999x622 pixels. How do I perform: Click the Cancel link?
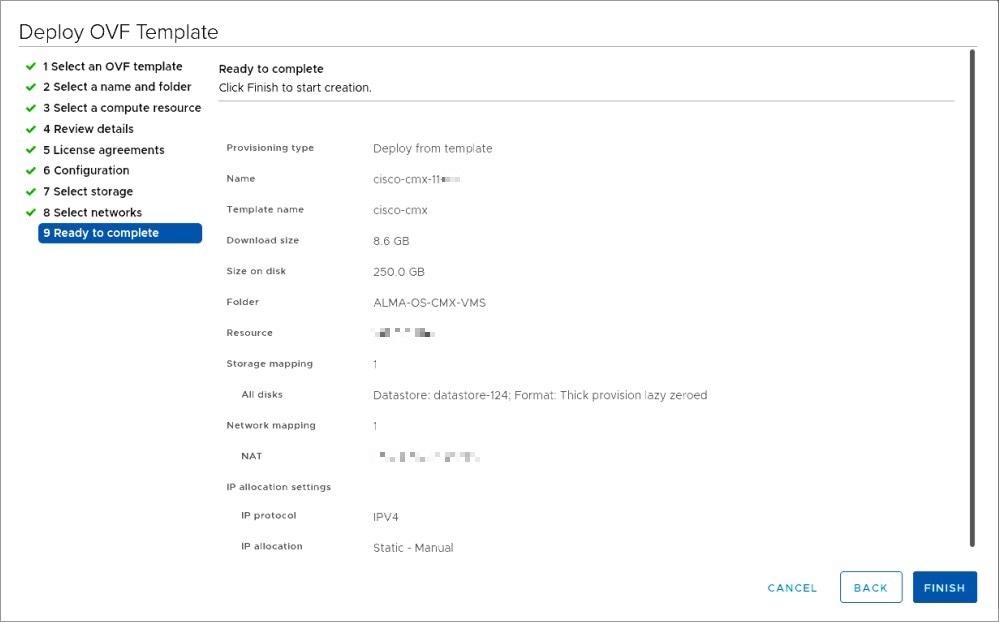coord(791,588)
